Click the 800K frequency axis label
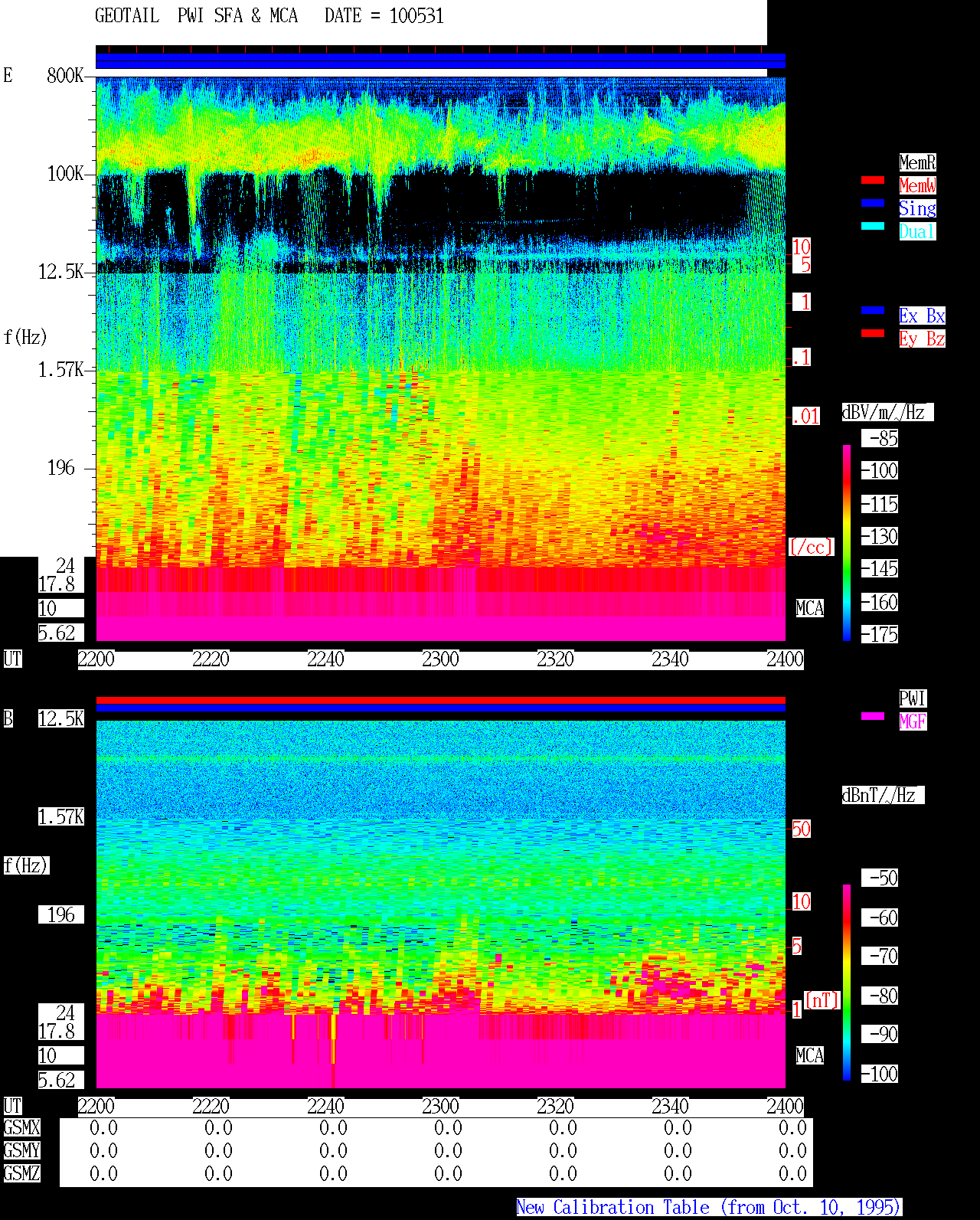980x1220 pixels. point(65,75)
